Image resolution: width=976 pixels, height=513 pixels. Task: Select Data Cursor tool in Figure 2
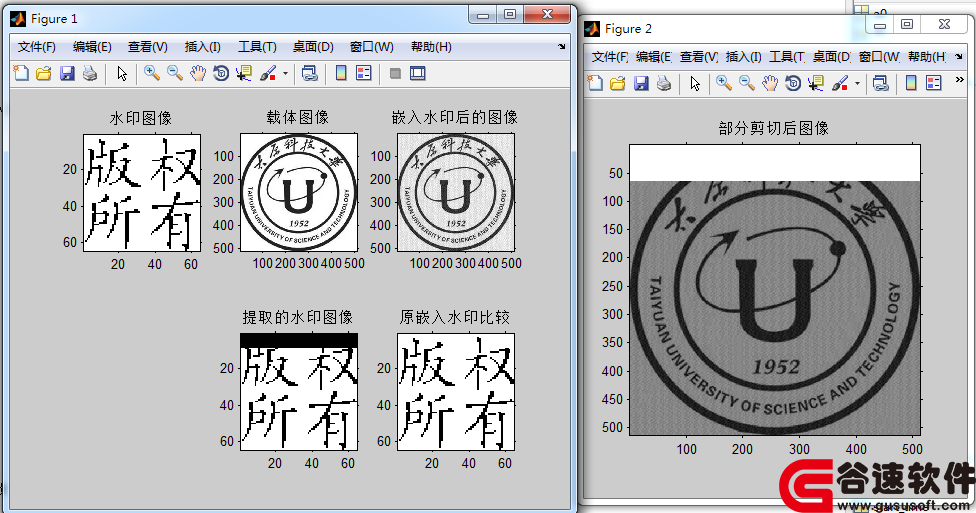(816, 83)
